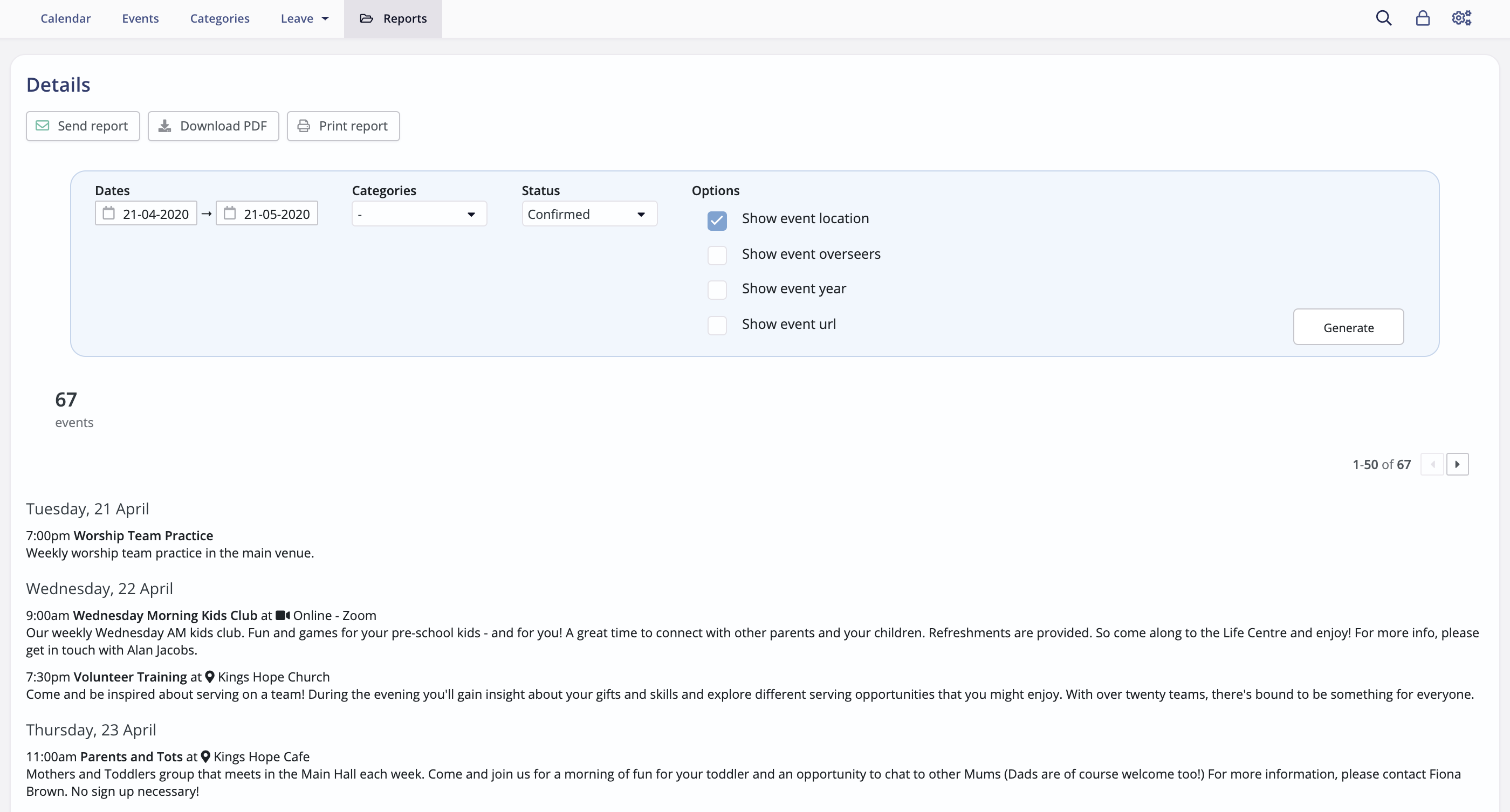Open the Events tab
The width and height of the screenshot is (1510, 812).
[x=140, y=19]
